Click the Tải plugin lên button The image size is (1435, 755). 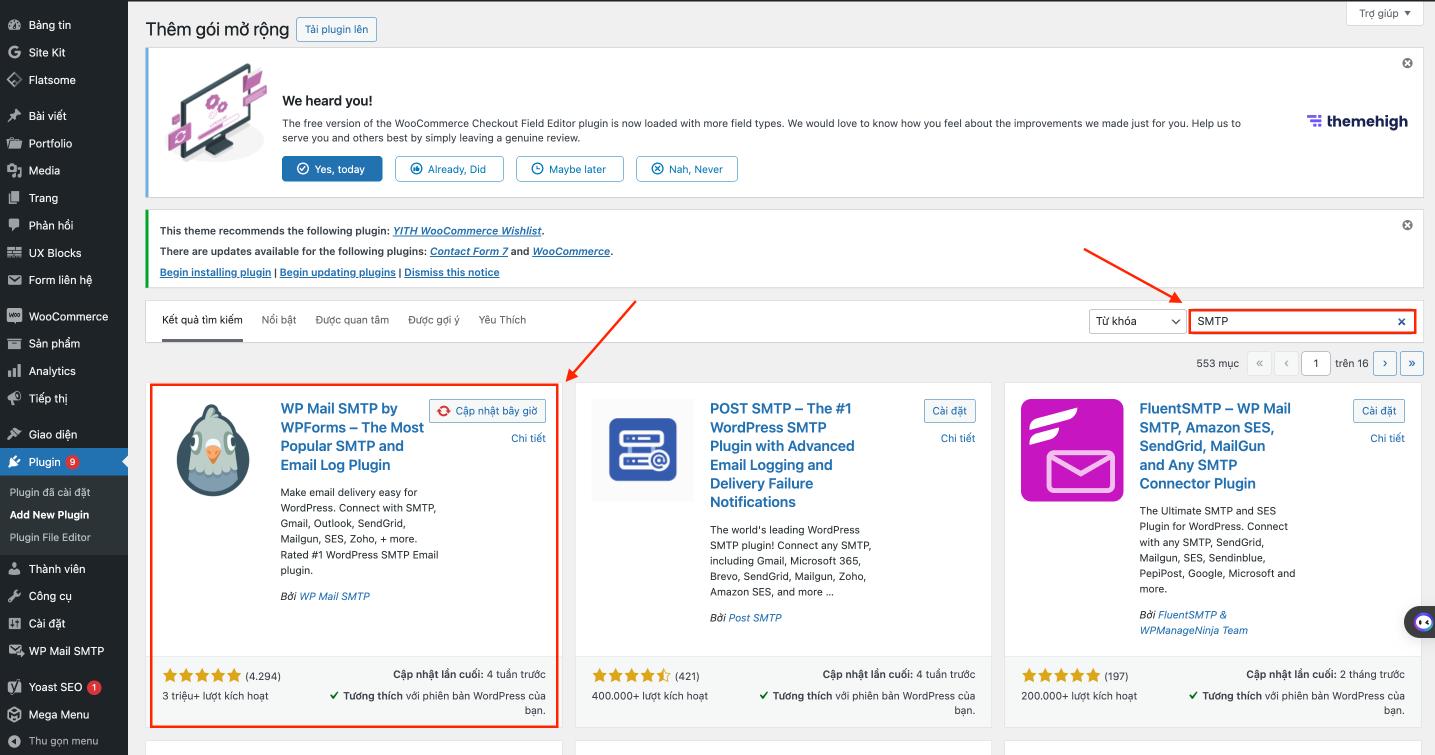pyautogui.click(x=336, y=29)
